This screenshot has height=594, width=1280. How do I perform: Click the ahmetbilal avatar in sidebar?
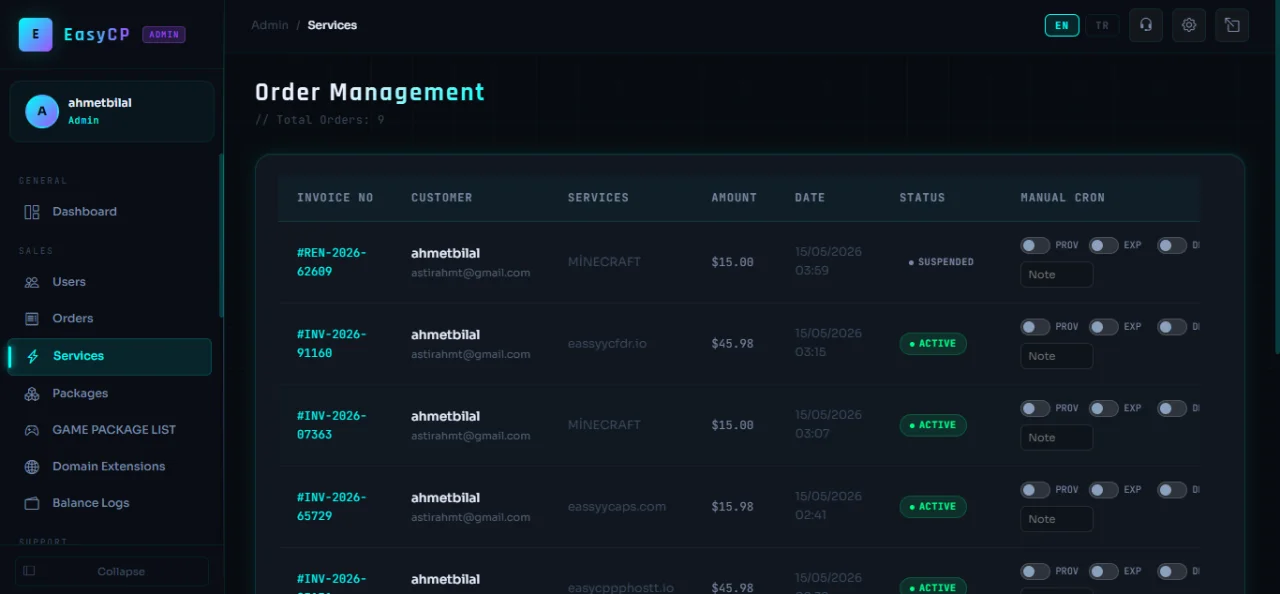[42, 111]
